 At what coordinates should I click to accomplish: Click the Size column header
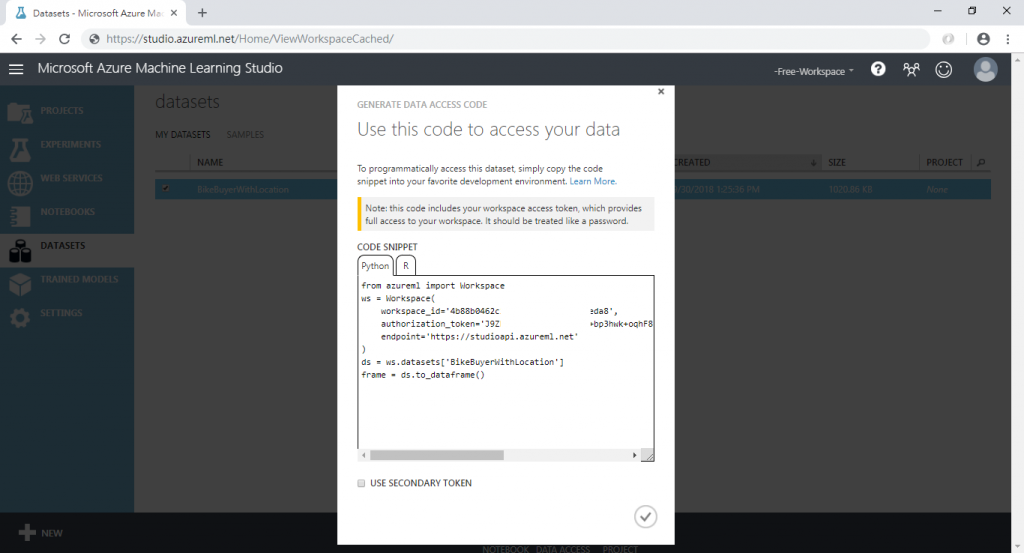coord(837,162)
